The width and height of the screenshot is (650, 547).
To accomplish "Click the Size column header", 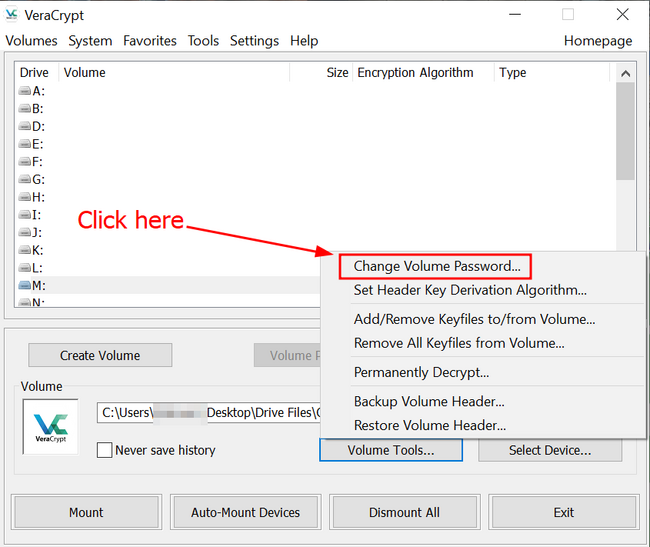I will [321, 73].
